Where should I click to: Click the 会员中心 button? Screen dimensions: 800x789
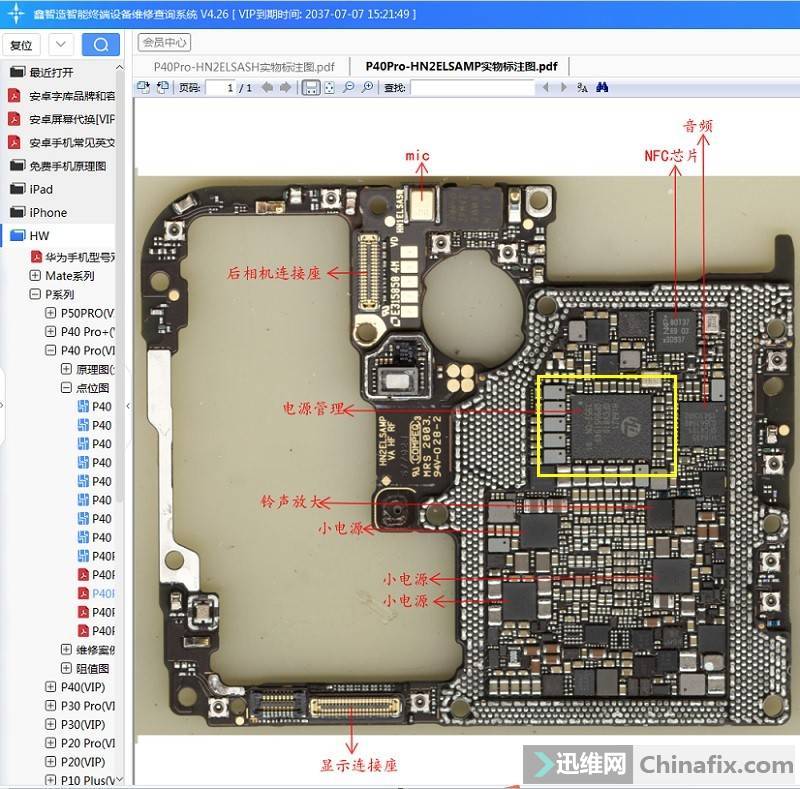(x=165, y=43)
